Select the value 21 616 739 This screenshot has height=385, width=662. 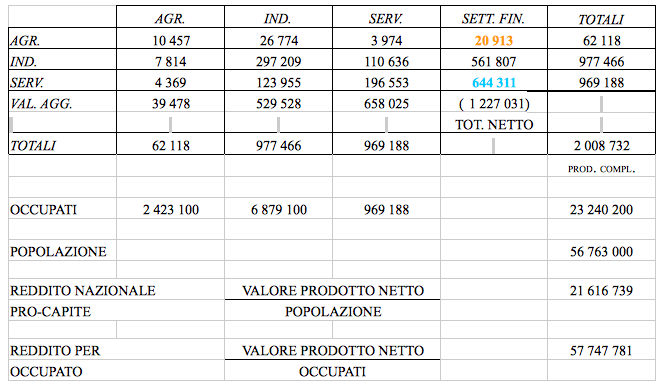[x=601, y=291]
